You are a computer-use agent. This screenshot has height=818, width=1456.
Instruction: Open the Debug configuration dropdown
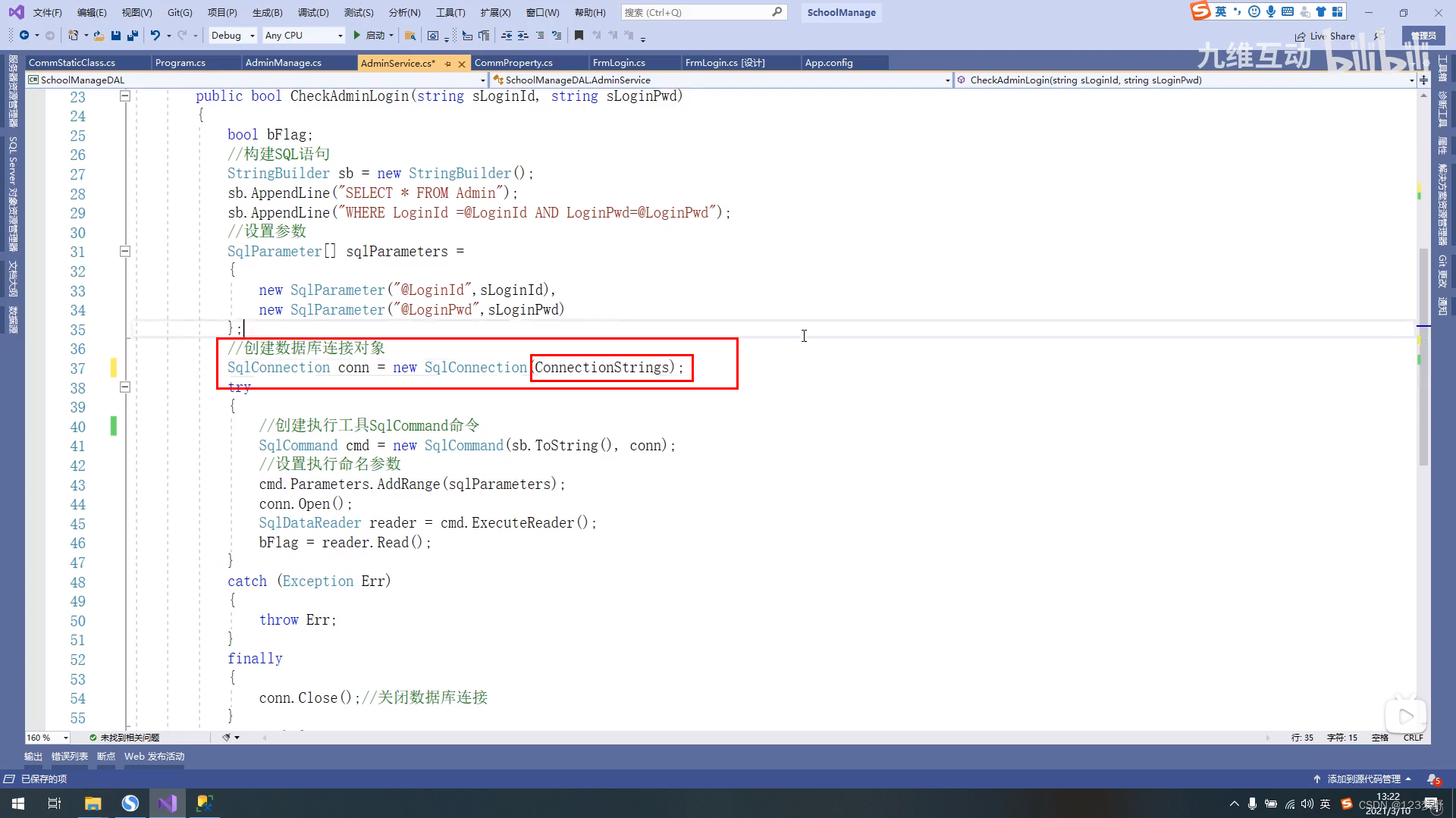[x=233, y=36]
